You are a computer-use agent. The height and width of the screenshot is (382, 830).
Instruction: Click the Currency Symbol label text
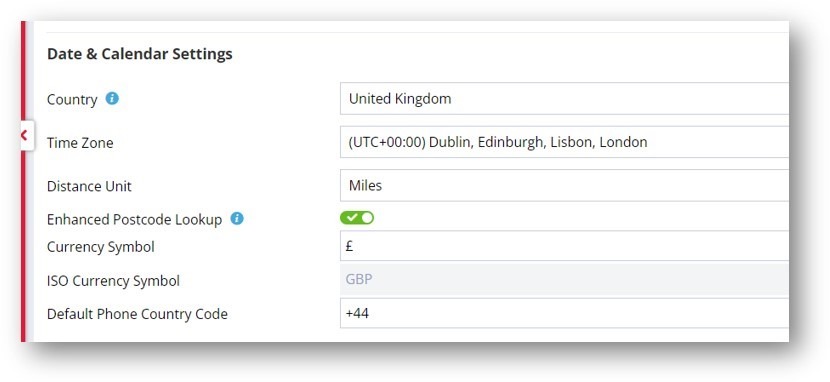(x=101, y=247)
